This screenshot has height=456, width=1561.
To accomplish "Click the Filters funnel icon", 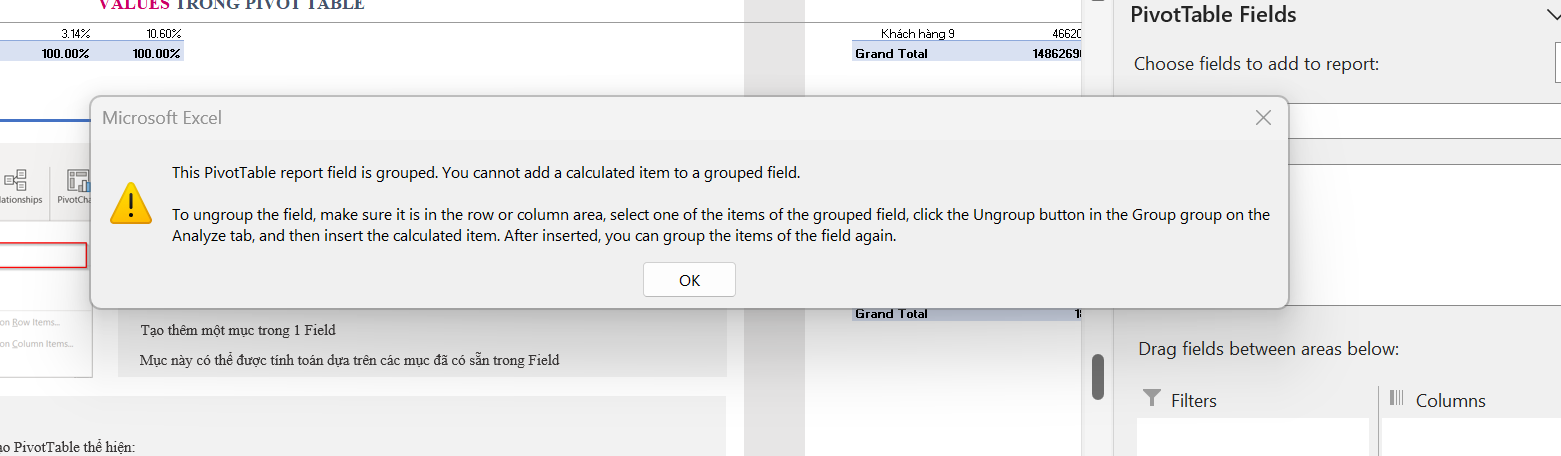I will (x=1152, y=399).
